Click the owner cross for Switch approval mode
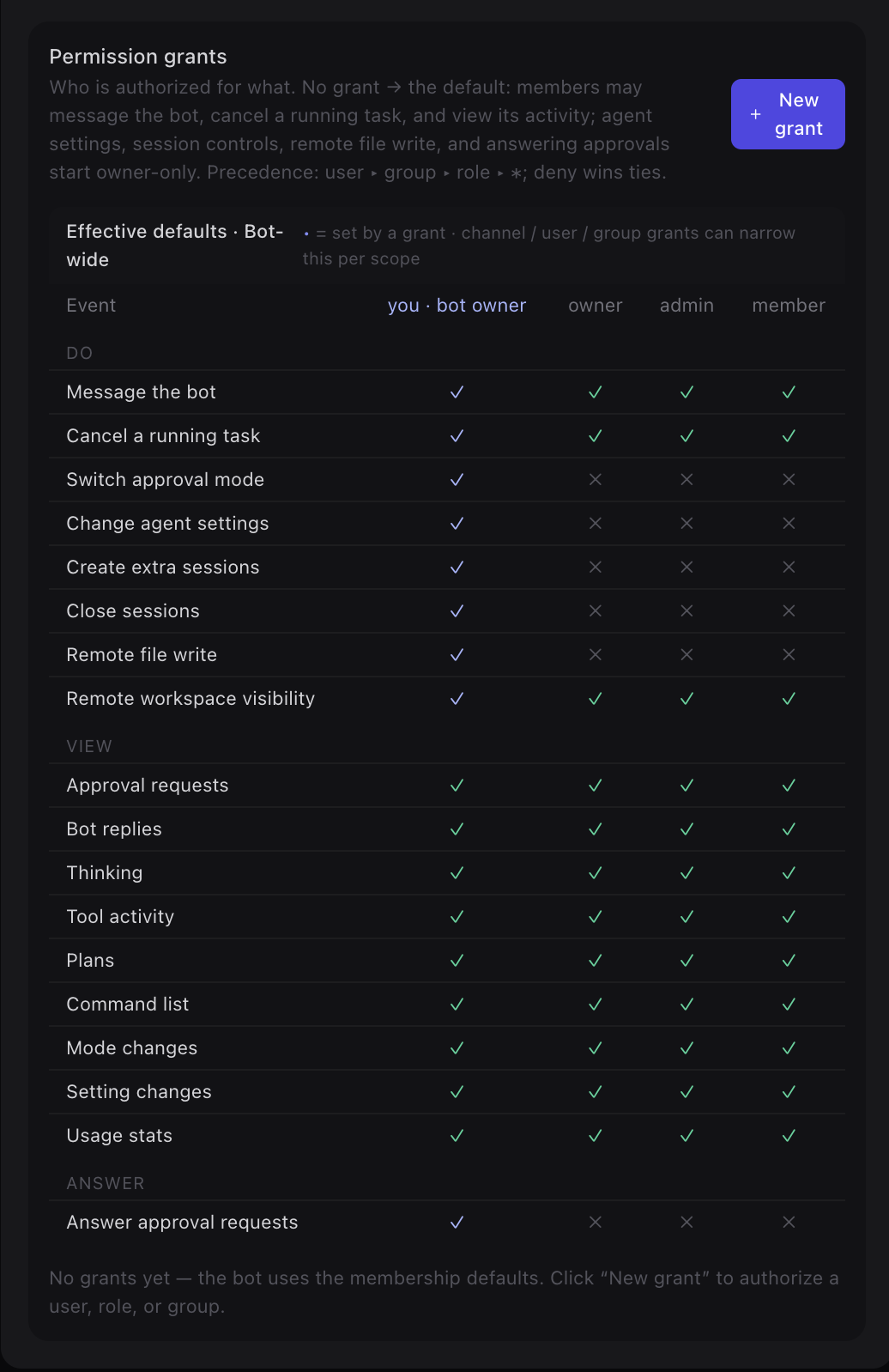Screen dimensions: 889x1372 (x=595, y=480)
